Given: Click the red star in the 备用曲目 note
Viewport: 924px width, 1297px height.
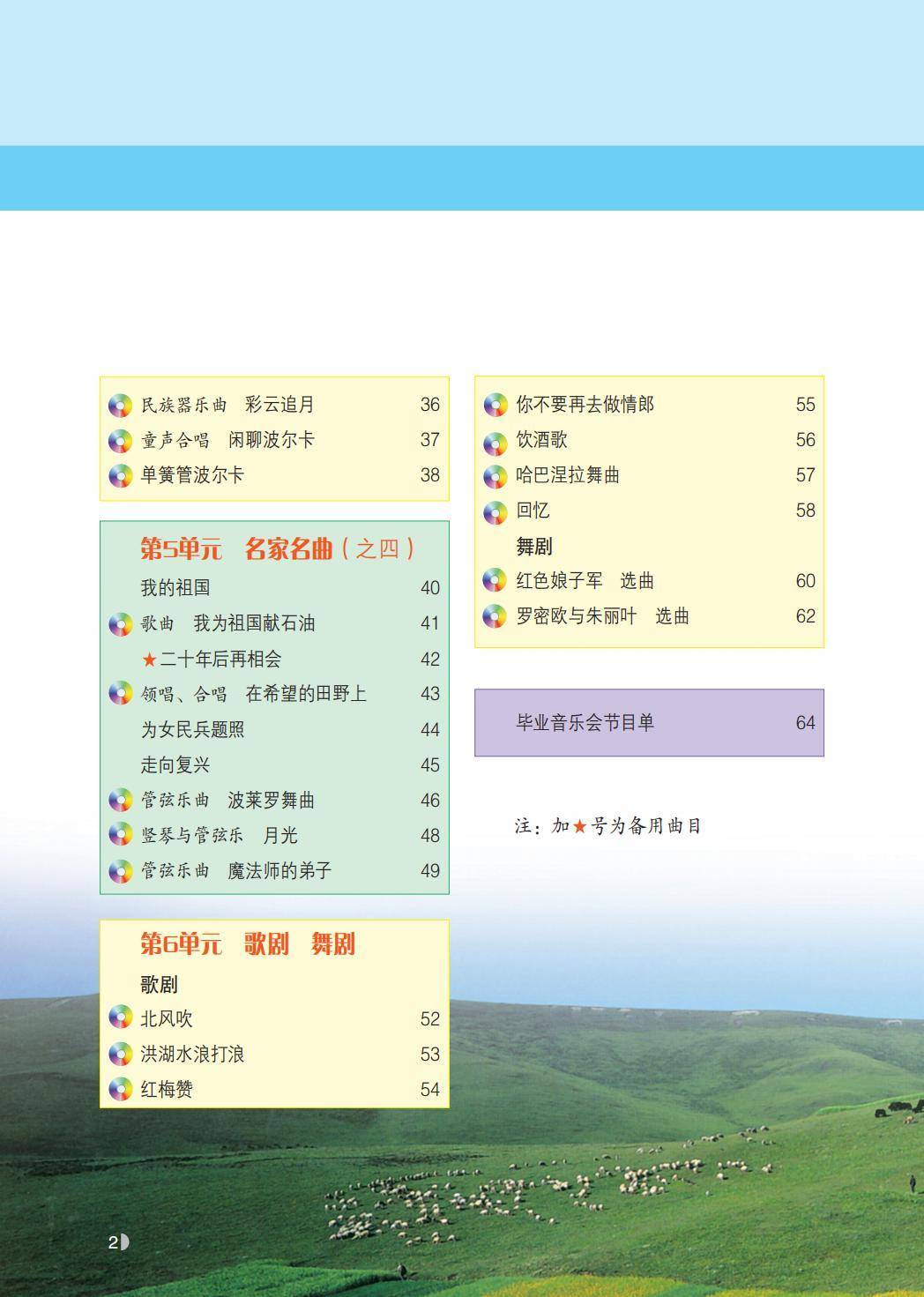Looking at the screenshot, I should [579, 827].
